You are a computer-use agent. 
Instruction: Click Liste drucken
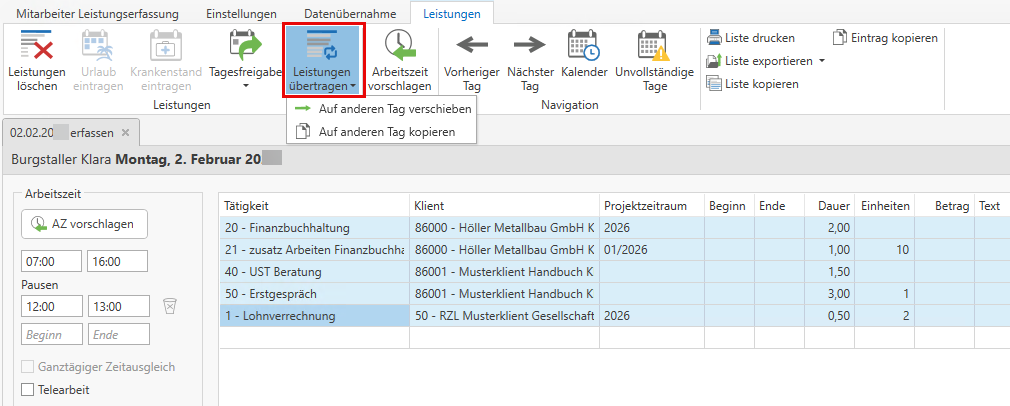[751, 38]
